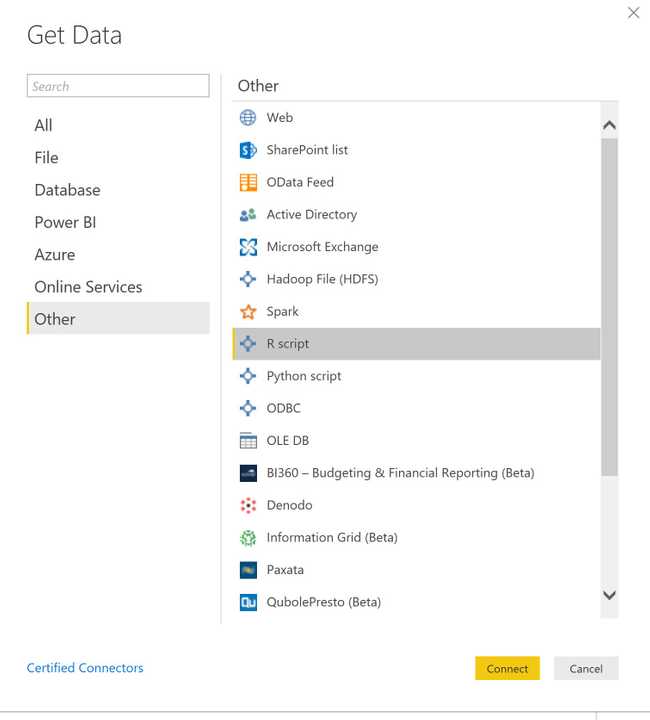This screenshot has height=720, width=650.
Task: Select the Database category
Action: [x=118, y=190]
